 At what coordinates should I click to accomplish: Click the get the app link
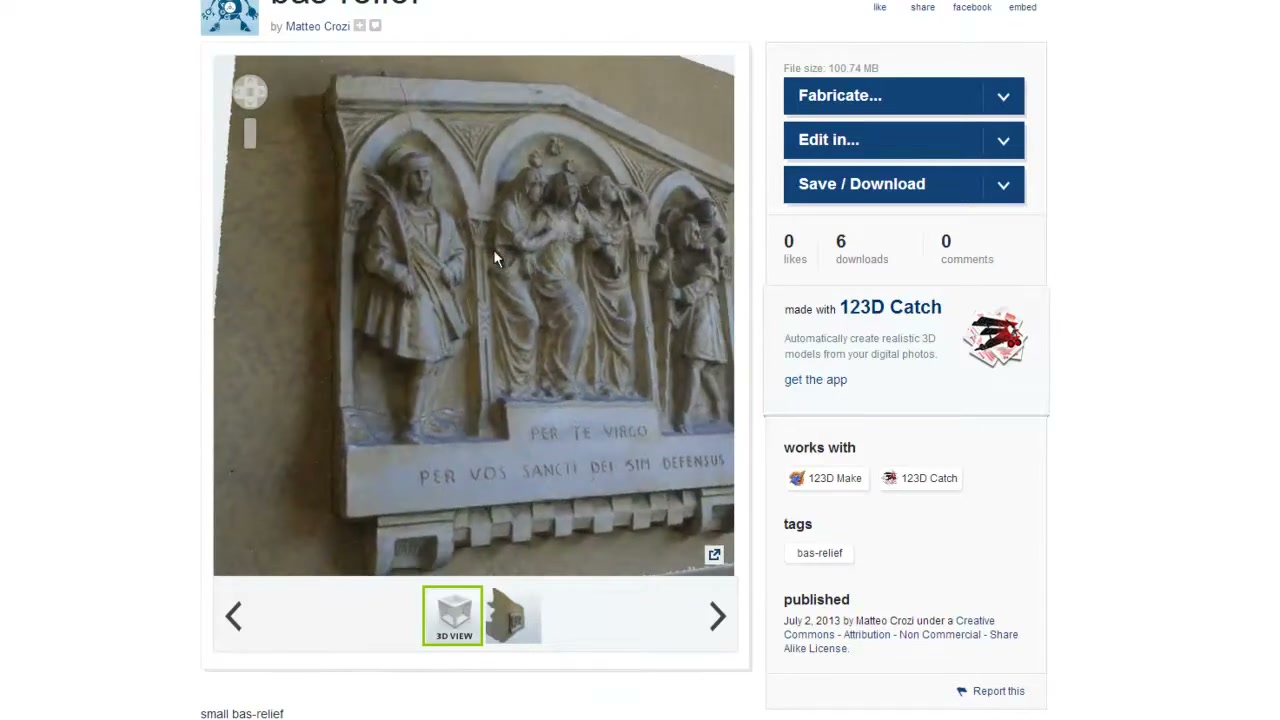pos(815,380)
